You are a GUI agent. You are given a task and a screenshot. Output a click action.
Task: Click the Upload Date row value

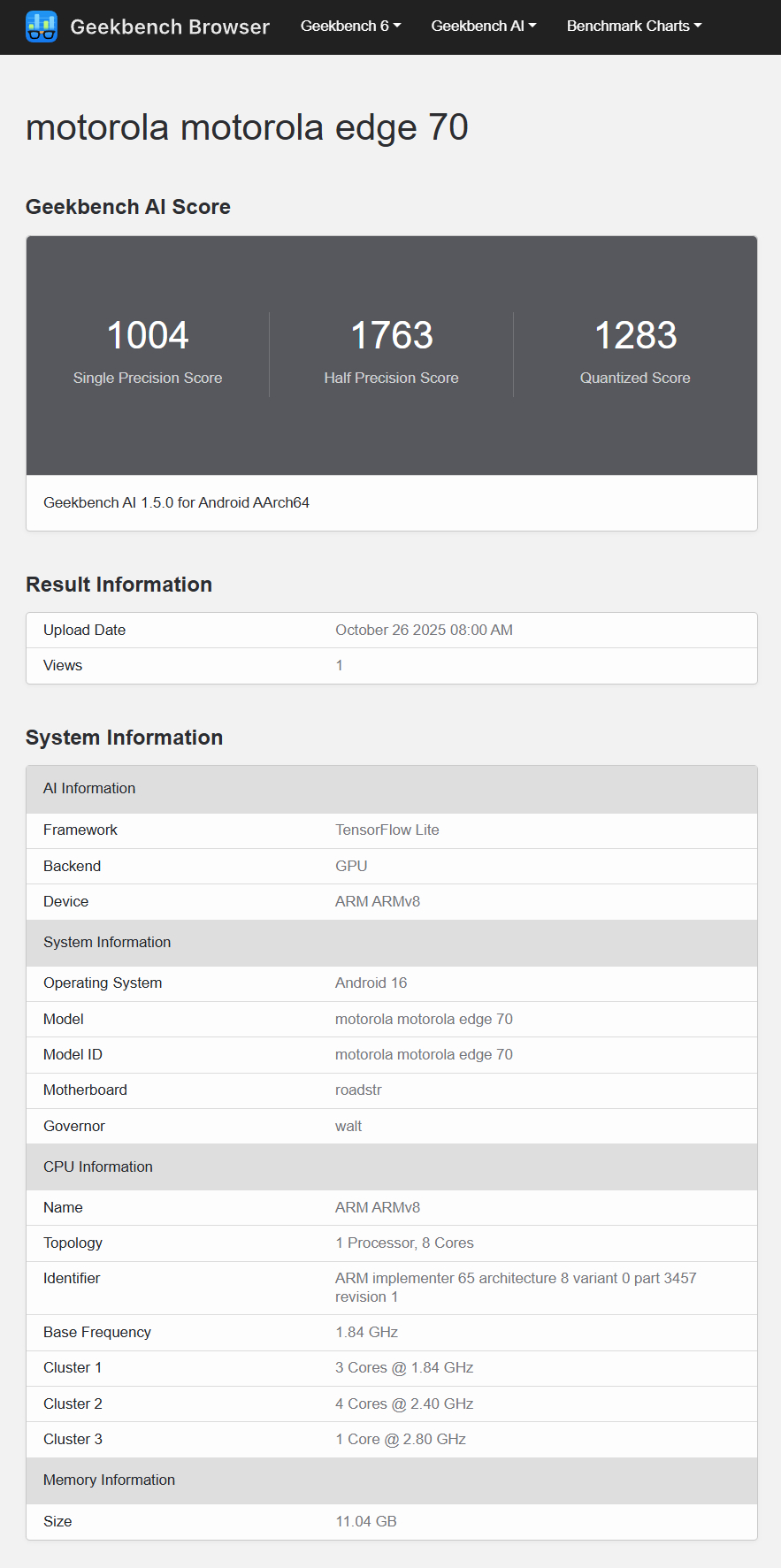point(424,630)
